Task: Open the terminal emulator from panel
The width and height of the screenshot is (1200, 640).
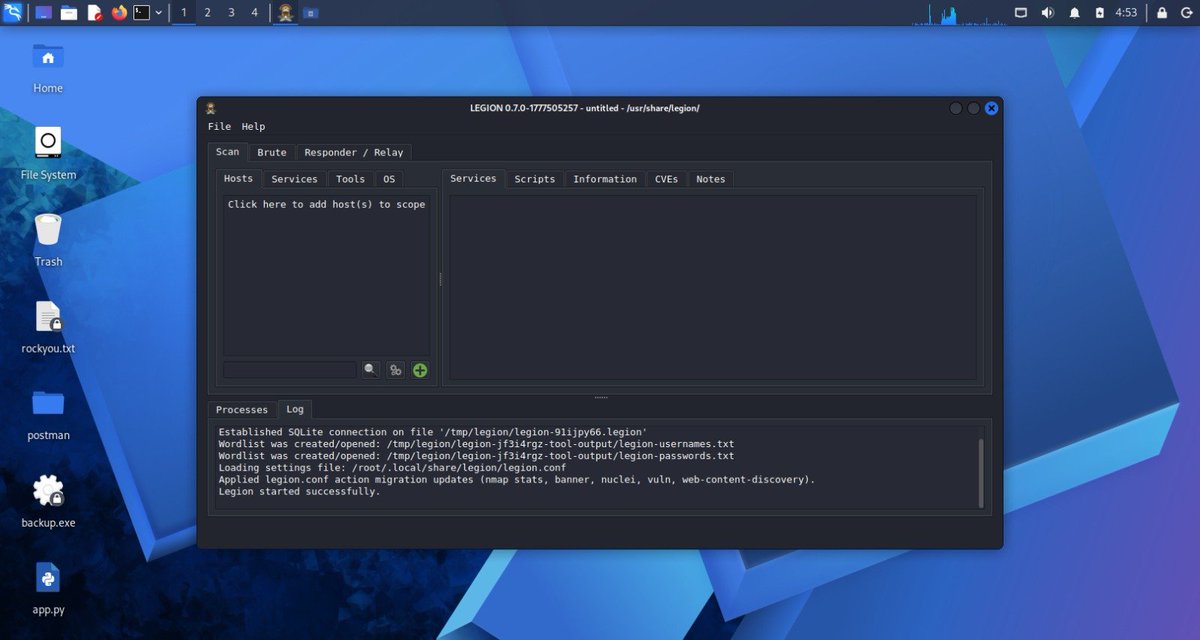Action: pyautogui.click(x=143, y=13)
